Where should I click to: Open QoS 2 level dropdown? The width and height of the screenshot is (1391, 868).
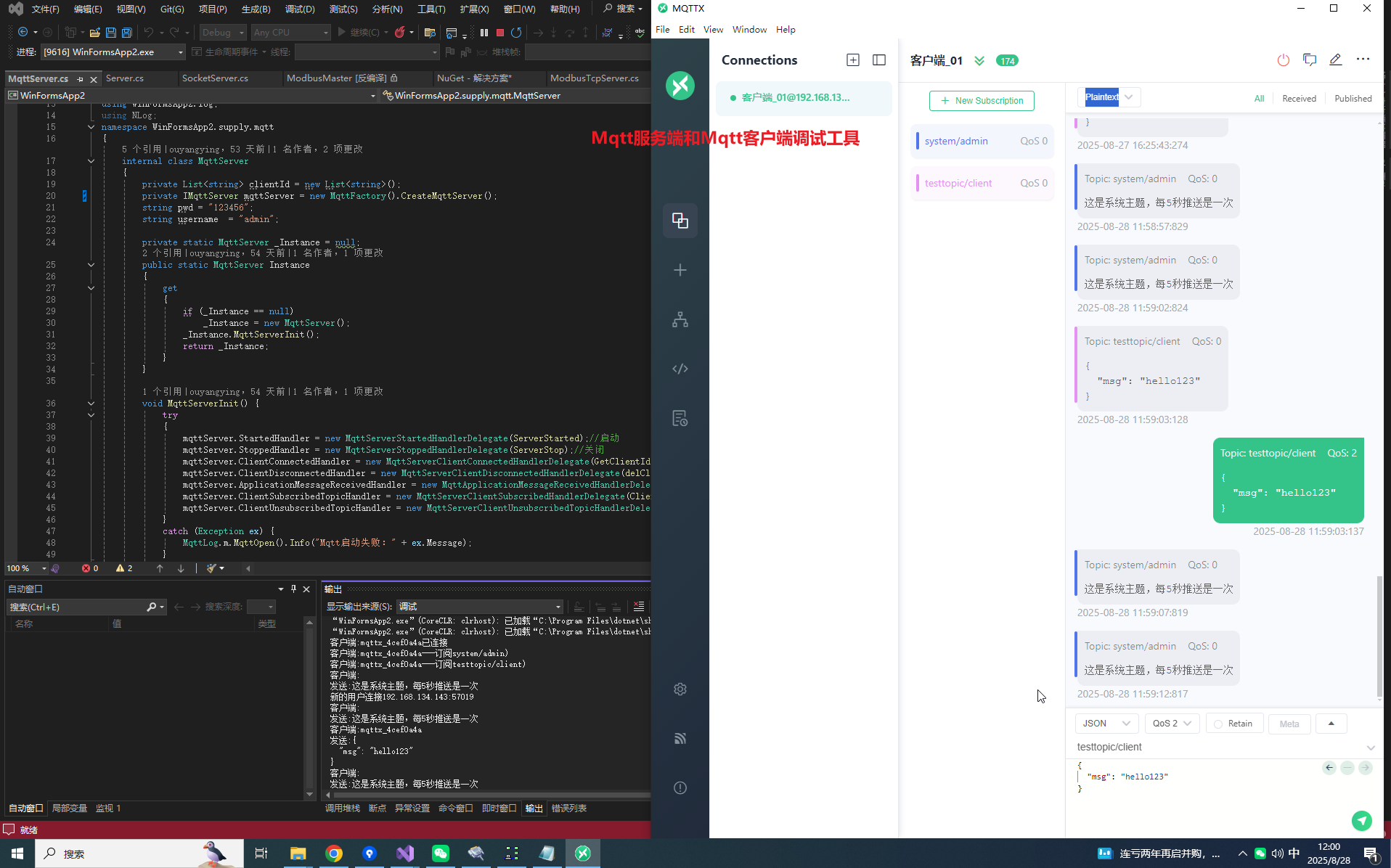(x=1172, y=724)
